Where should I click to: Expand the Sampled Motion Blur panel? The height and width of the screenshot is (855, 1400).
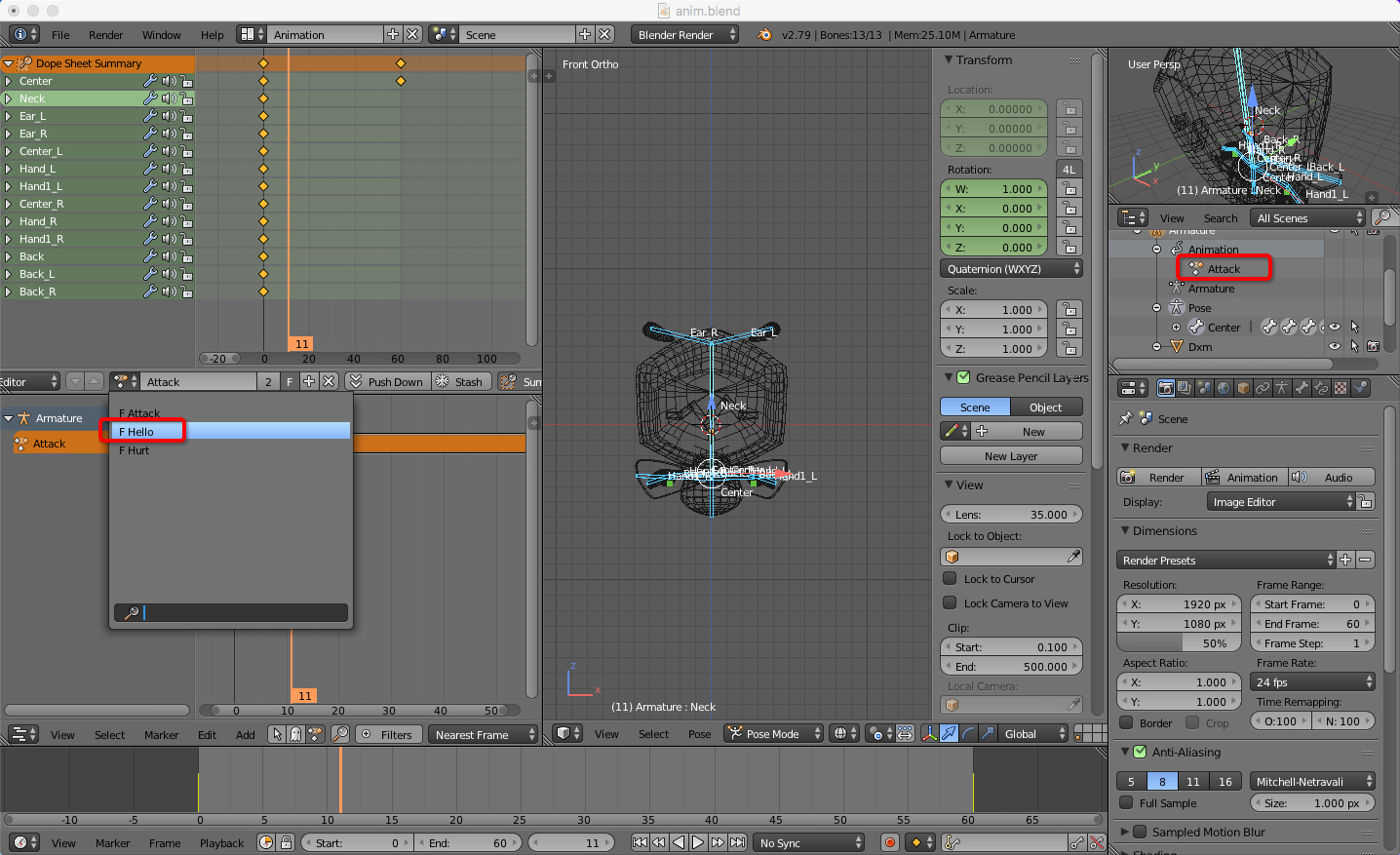[x=1126, y=833]
